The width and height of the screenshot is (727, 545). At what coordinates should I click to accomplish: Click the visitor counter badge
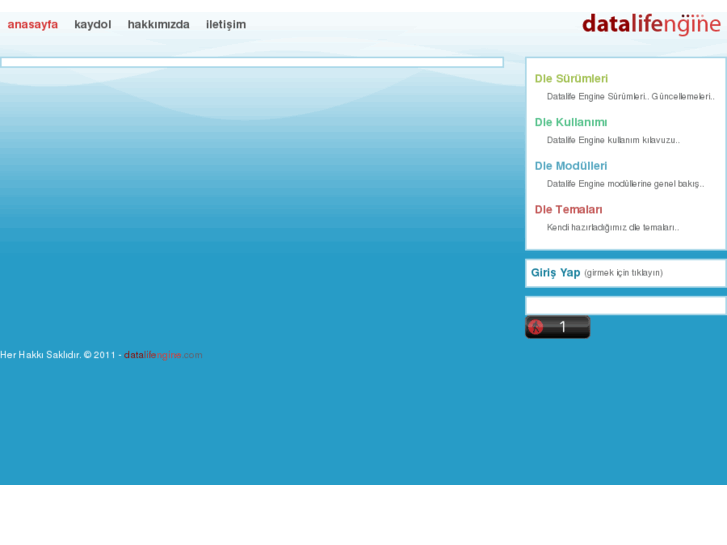click(x=557, y=327)
